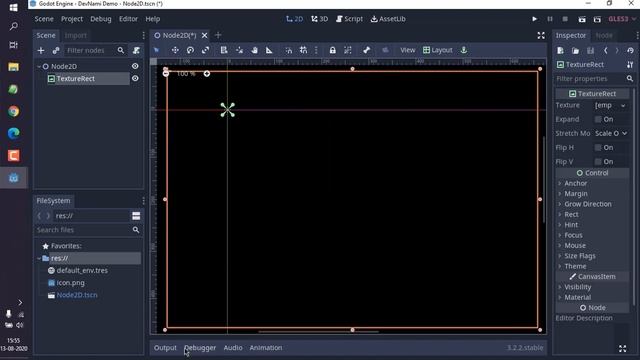The height and width of the screenshot is (360, 640).
Task: Activate the Ruler Mode tool
Action: 269,50
